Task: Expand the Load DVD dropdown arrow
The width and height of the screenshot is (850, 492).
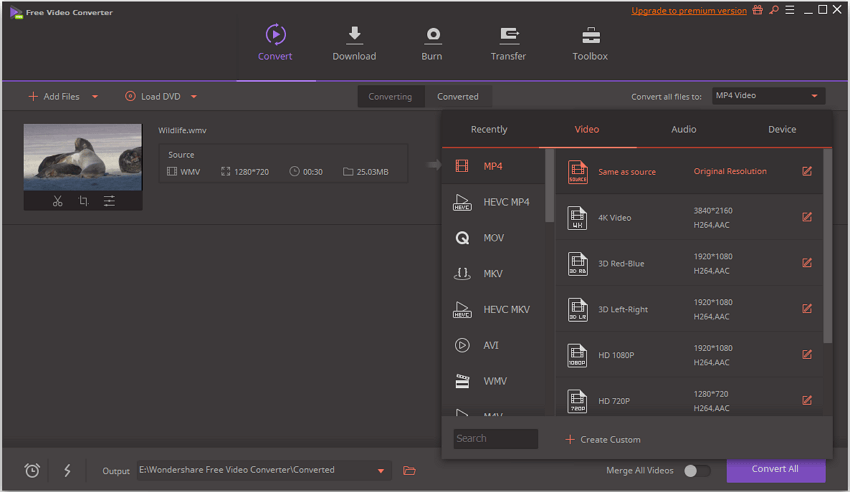Action: (194, 96)
